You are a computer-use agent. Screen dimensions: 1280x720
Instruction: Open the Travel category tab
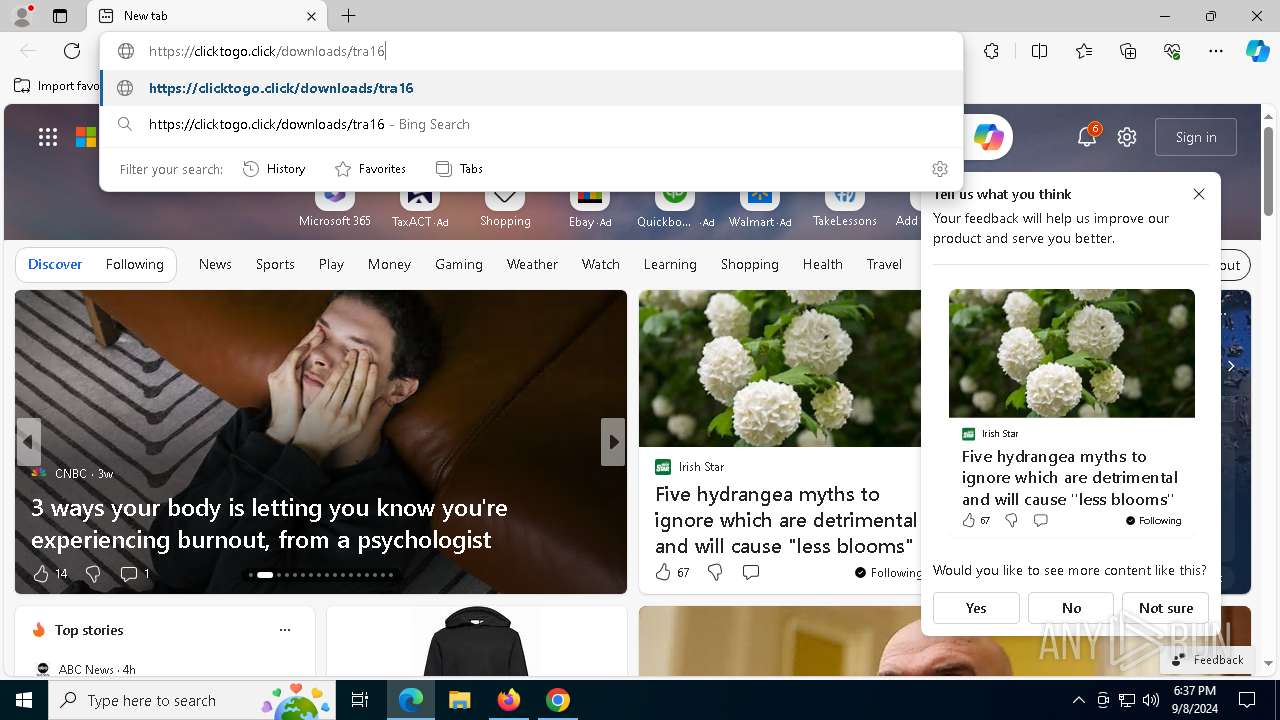coord(884,264)
